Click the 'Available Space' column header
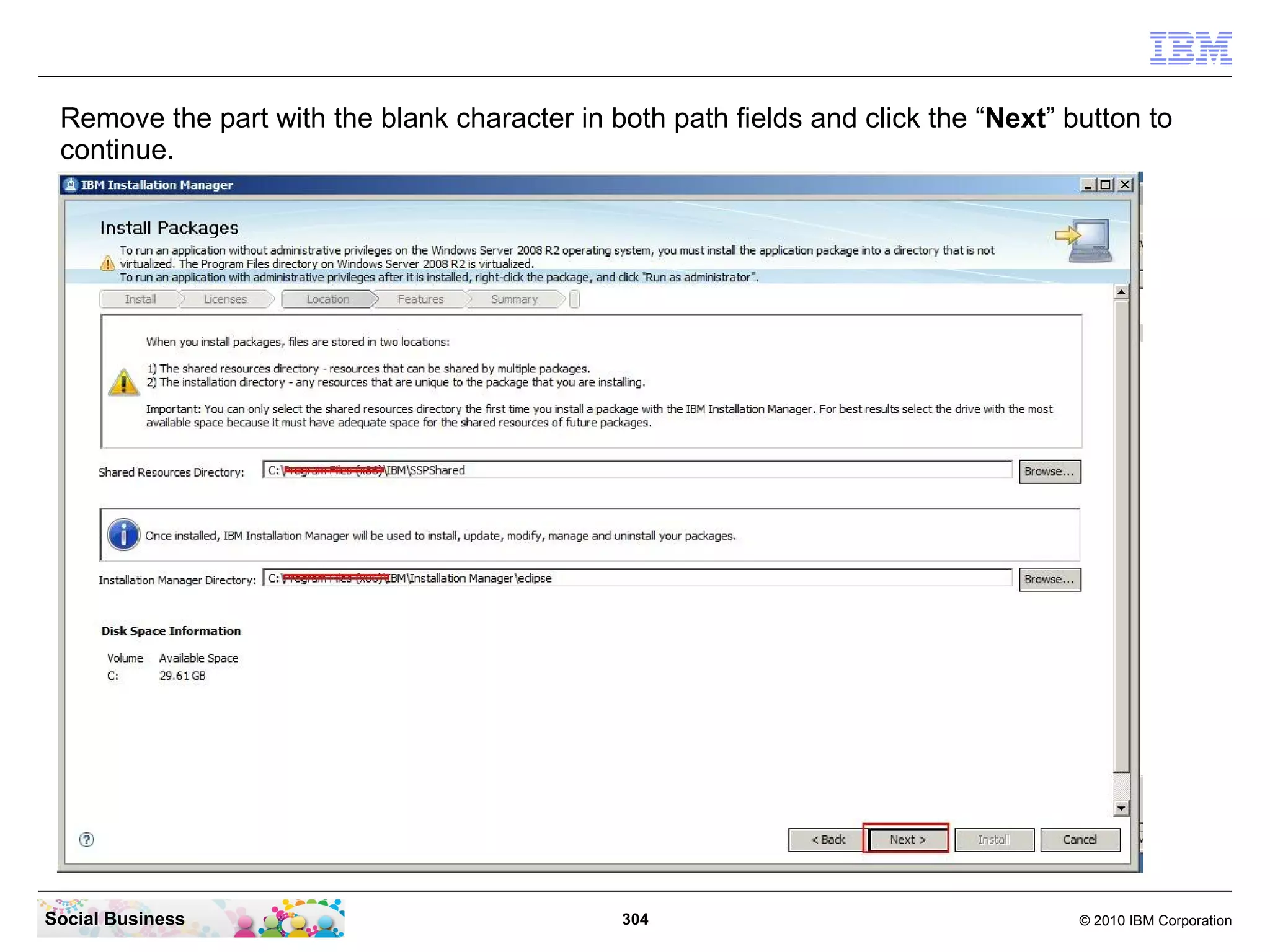Viewport: 1270px width, 952px height. point(198,658)
